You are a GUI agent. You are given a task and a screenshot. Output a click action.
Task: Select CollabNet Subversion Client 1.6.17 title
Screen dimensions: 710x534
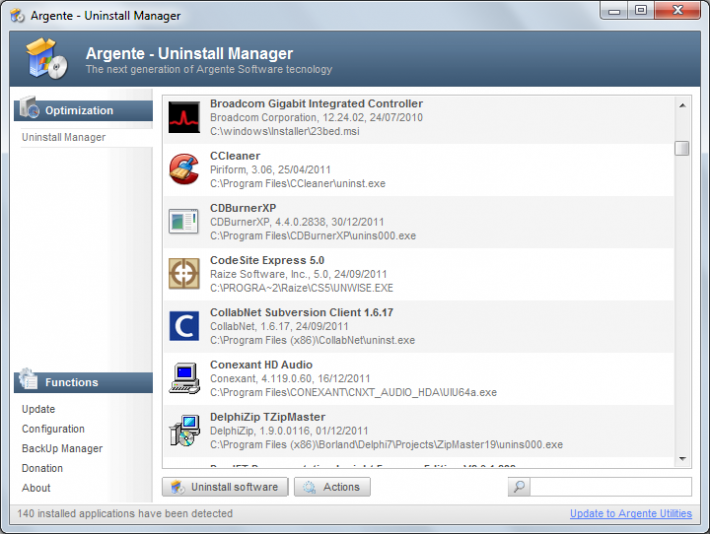(x=302, y=313)
